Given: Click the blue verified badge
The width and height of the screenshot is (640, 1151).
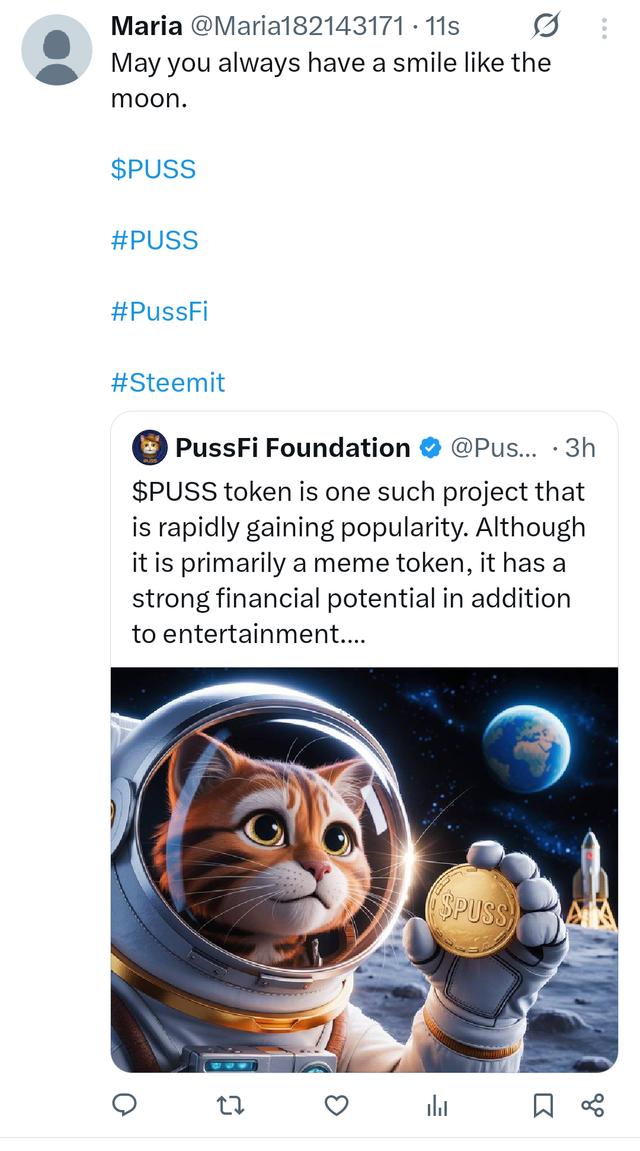Looking at the screenshot, I should pos(430,448).
